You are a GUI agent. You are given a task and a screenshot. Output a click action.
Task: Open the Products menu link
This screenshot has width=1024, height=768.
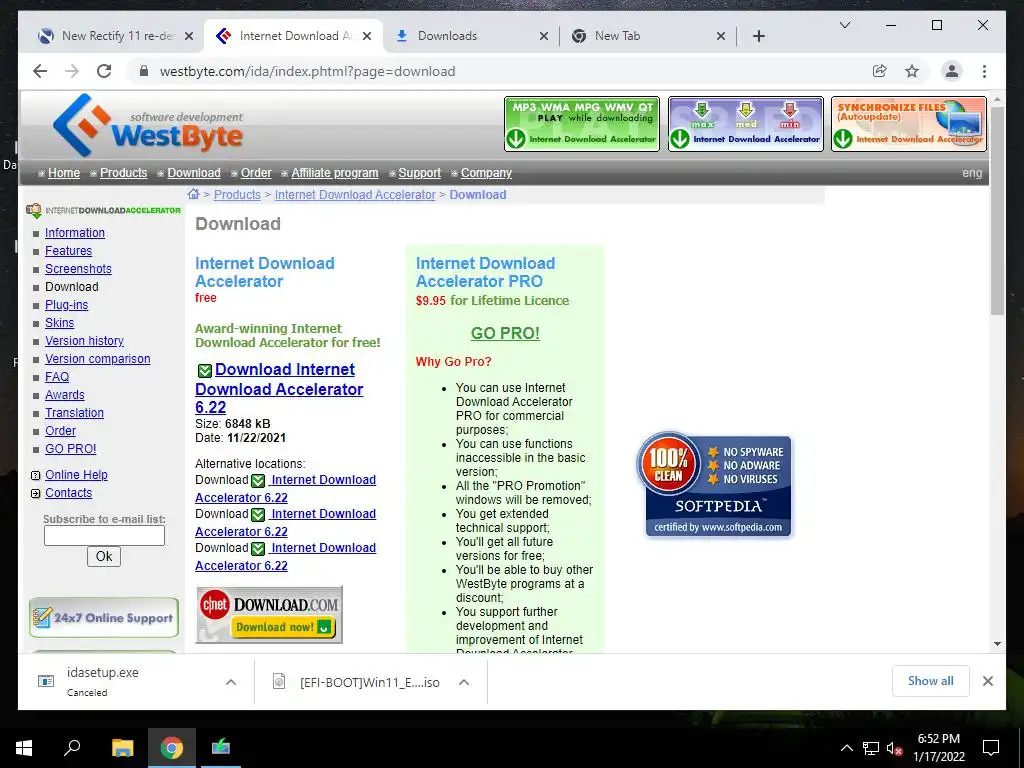tap(123, 173)
